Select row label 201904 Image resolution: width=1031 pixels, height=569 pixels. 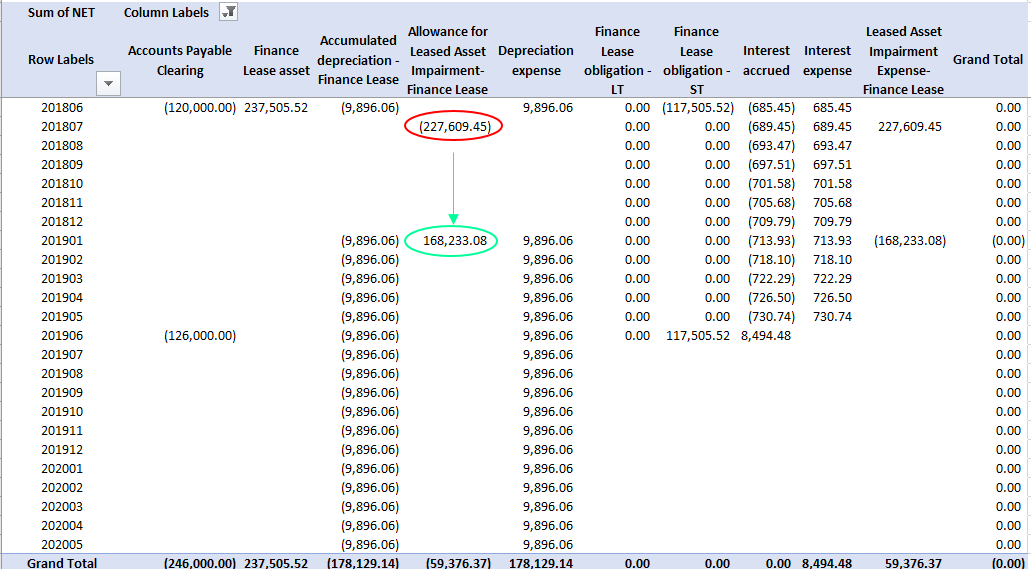tap(62, 297)
